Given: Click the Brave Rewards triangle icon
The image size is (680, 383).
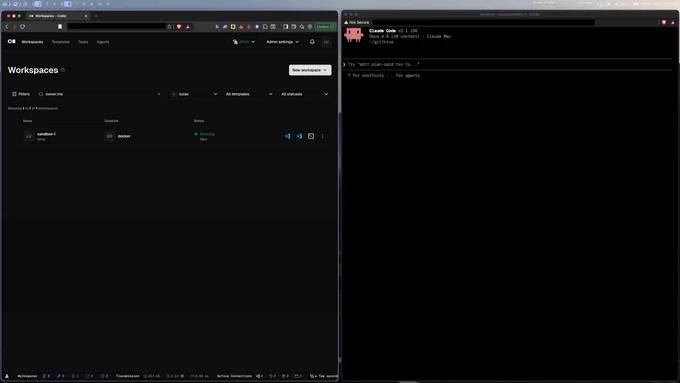Looking at the screenshot, I should (x=188, y=26).
